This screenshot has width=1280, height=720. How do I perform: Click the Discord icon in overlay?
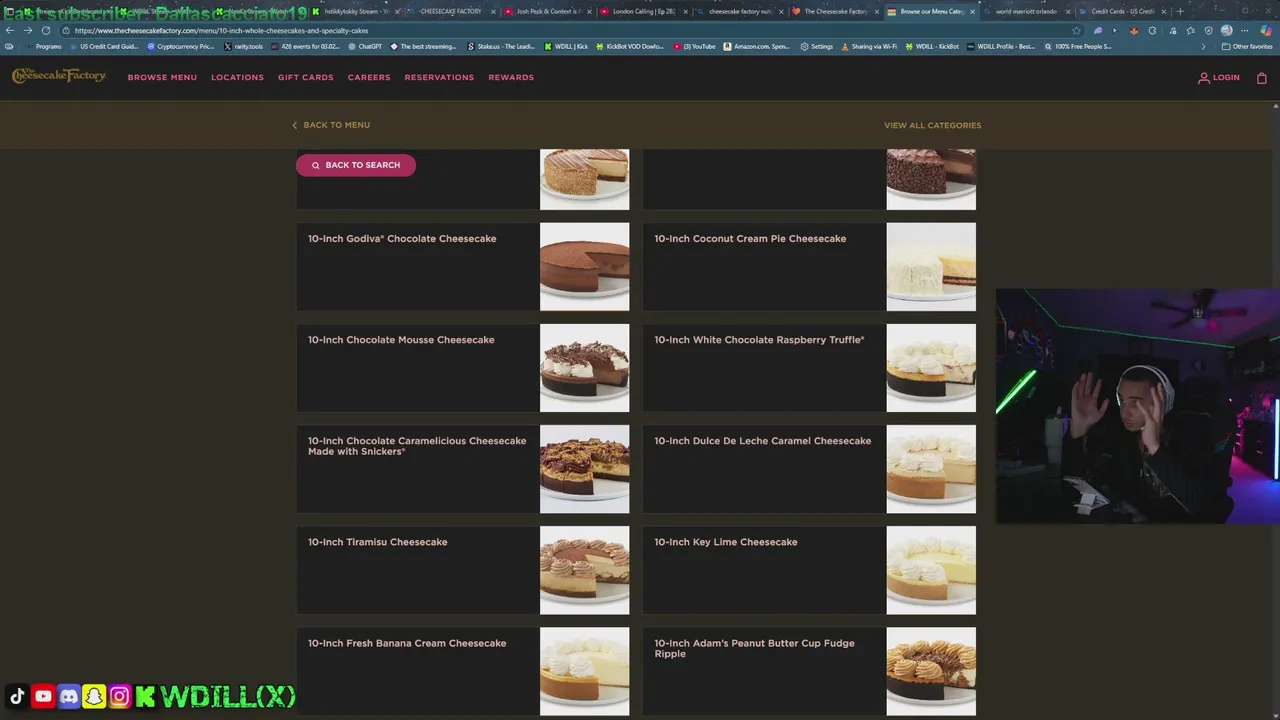point(69,696)
